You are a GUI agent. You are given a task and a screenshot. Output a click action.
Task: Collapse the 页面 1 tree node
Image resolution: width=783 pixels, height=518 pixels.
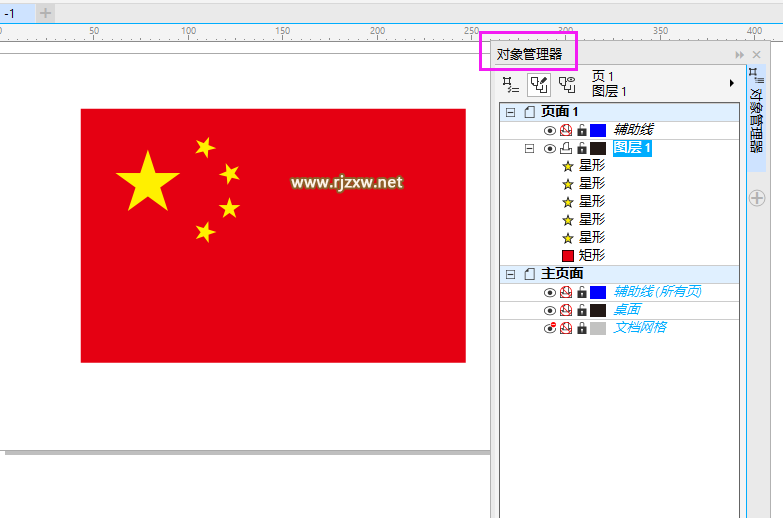click(x=510, y=112)
